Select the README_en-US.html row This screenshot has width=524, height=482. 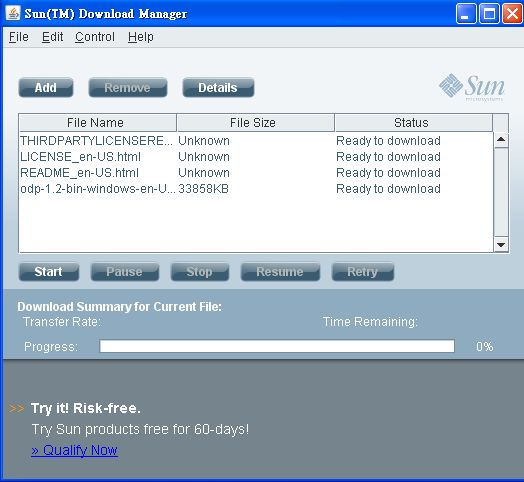256,173
